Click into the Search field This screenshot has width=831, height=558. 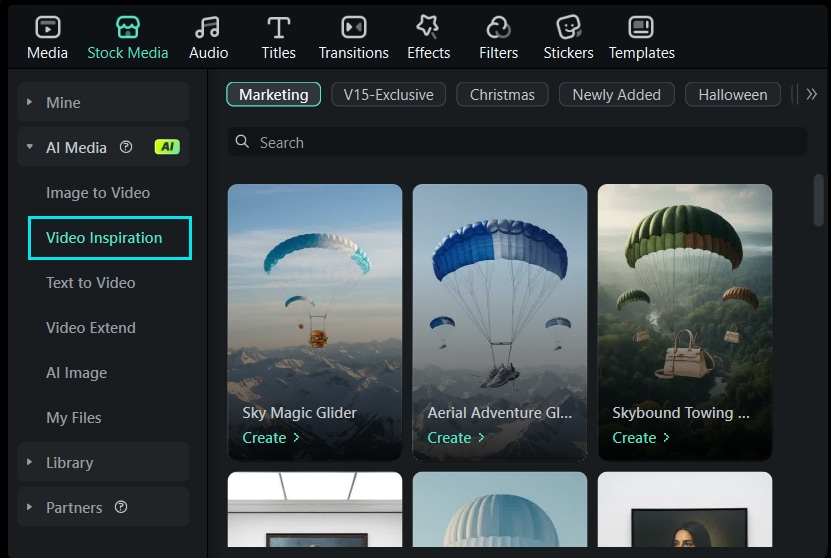(x=517, y=142)
